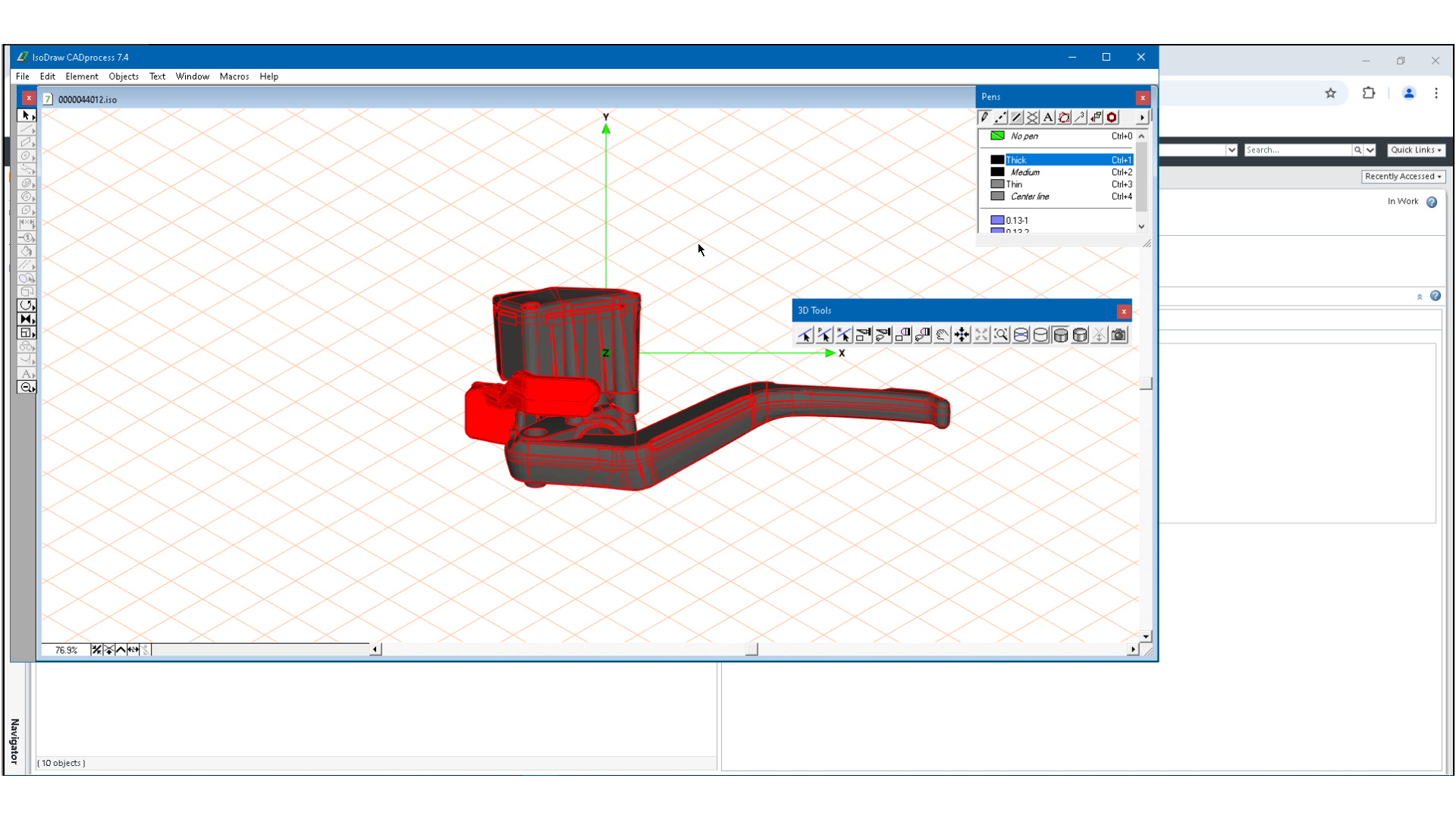The width and height of the screenshot is (1456, 819).
Task: Open the File menu
Action: click(x=23, y=77)
